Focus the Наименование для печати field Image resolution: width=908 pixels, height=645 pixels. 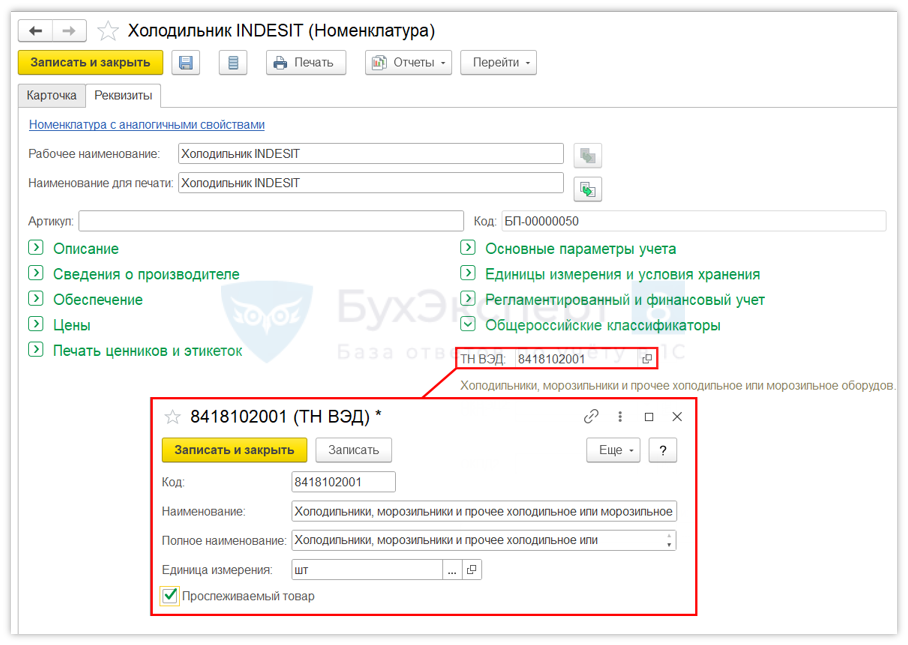click(371, 183)
